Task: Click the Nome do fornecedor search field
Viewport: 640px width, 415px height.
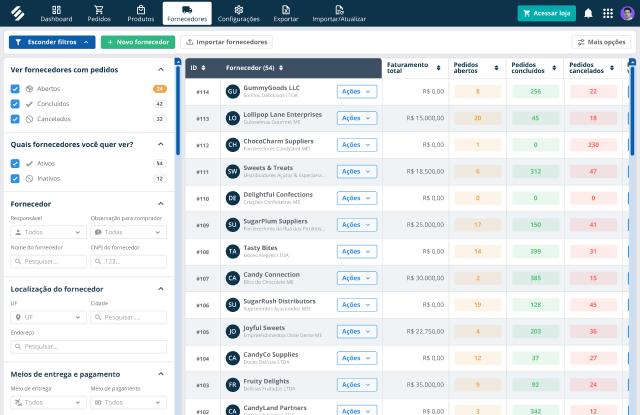Action: pyautogui.click(x=48, y=261)
